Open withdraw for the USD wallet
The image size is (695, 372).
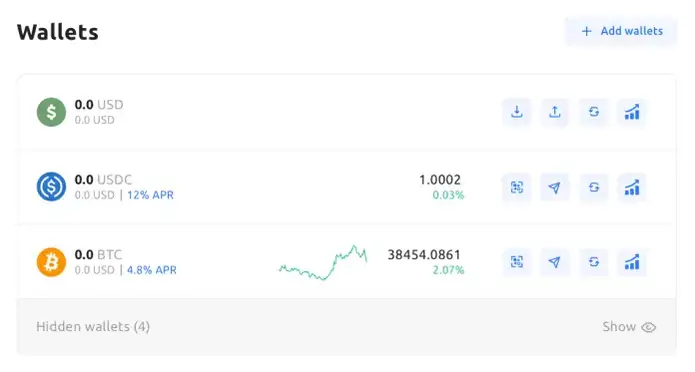[554, 112]
